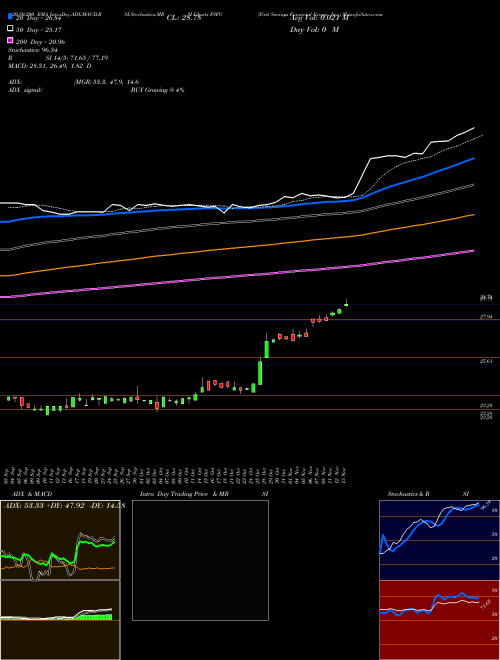The height and width of the screenshot is (660, 500).
Task: Click the 27.94 price level label
Action: [x=486, y=317]
